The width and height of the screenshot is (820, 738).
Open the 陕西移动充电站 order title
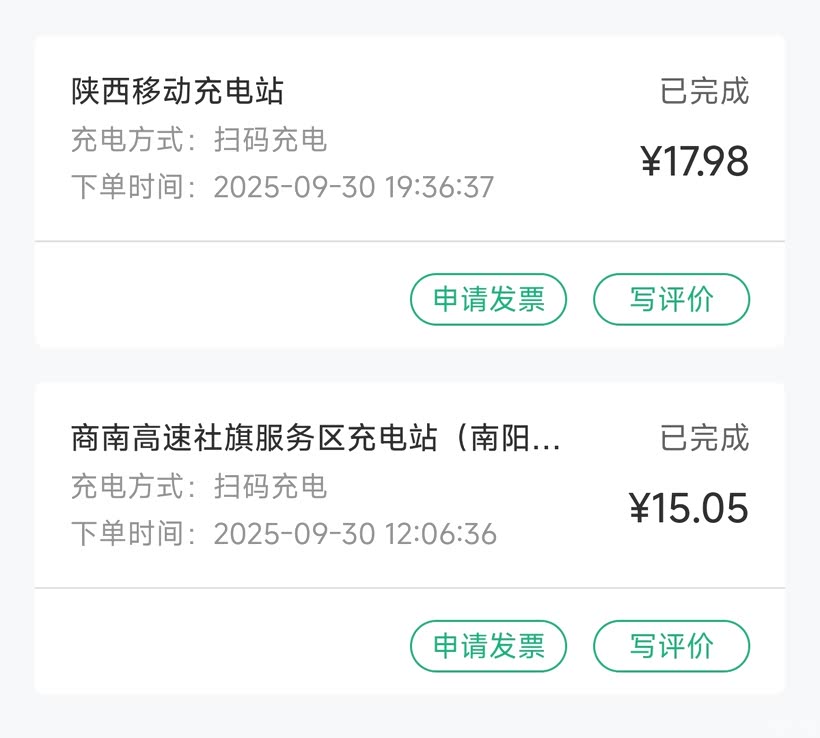pos(178,92)
